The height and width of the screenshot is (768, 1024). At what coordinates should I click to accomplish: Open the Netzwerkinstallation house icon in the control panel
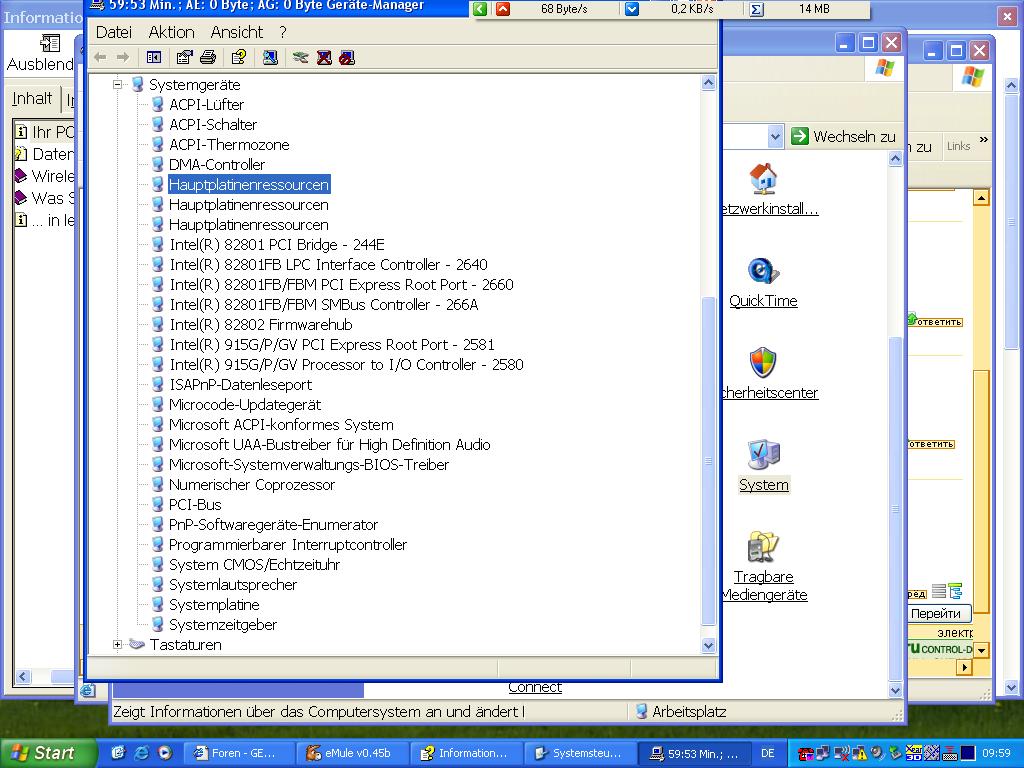[763, 179]
